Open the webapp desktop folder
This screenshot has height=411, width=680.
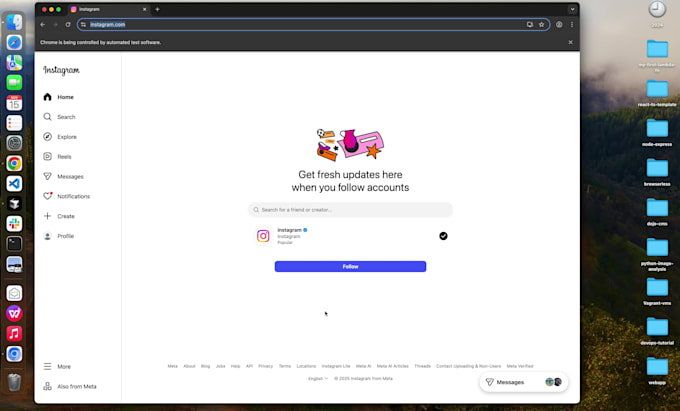[x=657, y=371]
